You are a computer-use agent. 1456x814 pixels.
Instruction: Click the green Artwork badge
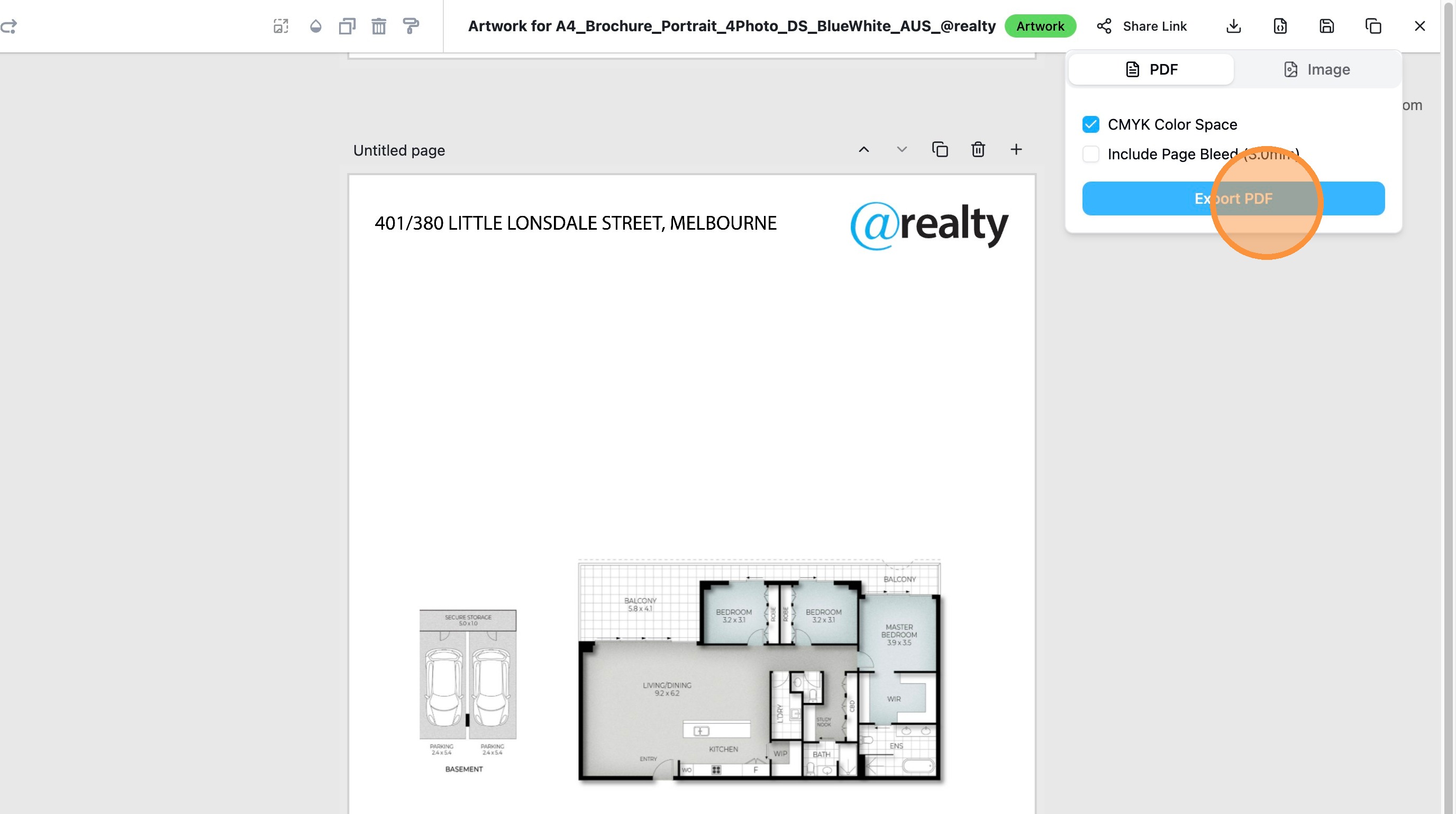(1040, 26)
